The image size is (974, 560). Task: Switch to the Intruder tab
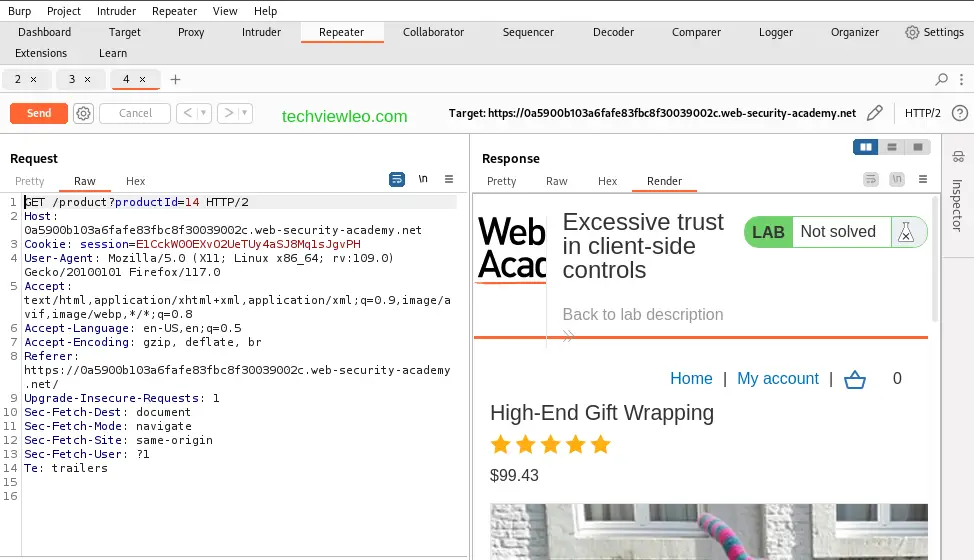tap(261, 32)
